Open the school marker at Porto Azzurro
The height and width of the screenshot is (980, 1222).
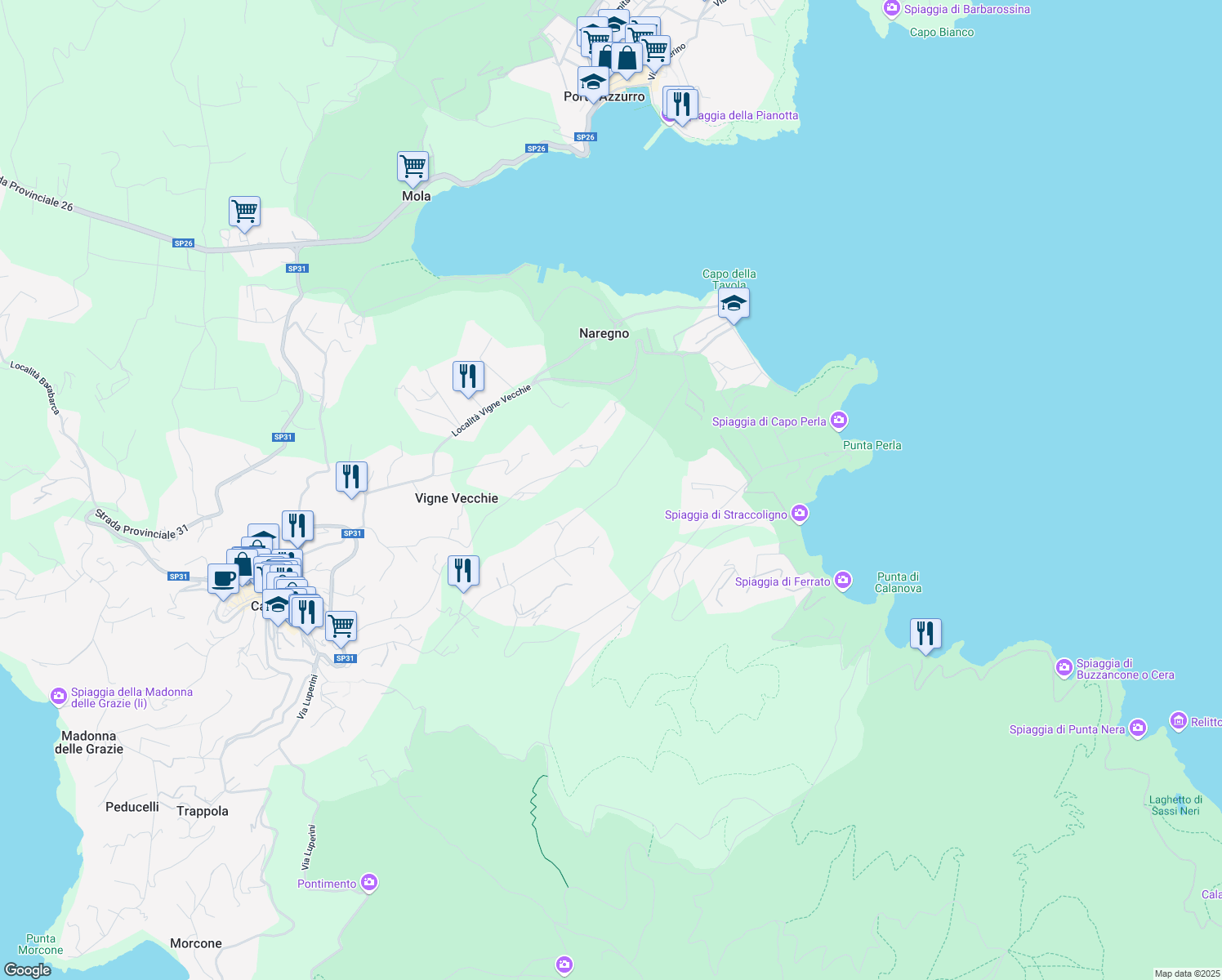[x=593, y=82]
